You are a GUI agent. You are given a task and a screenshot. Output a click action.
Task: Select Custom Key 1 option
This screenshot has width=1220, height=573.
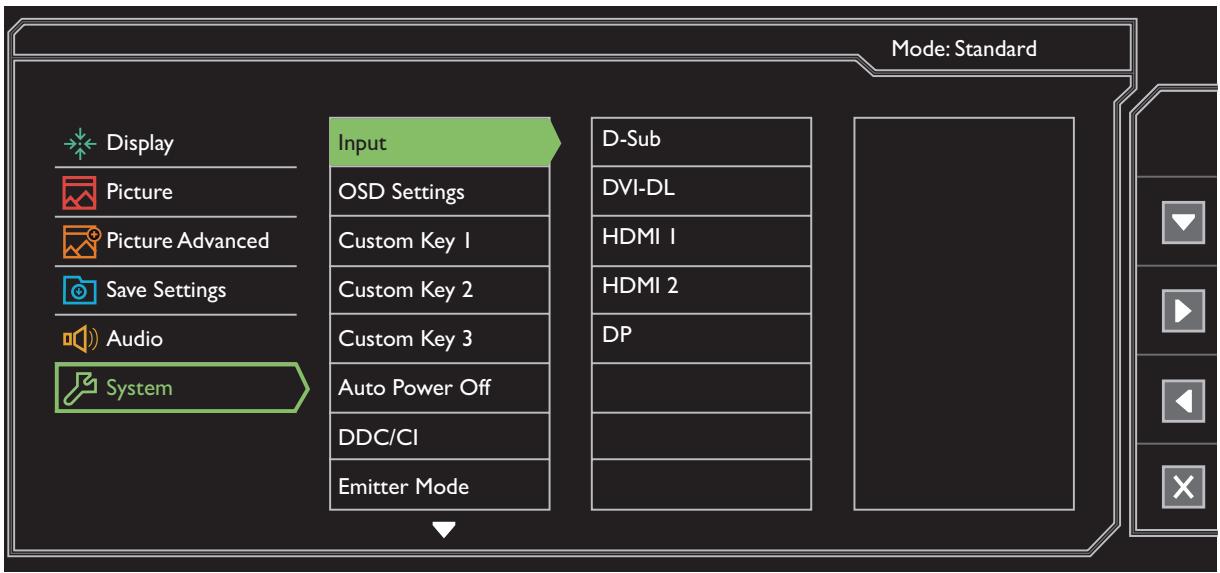coord(440,240)
